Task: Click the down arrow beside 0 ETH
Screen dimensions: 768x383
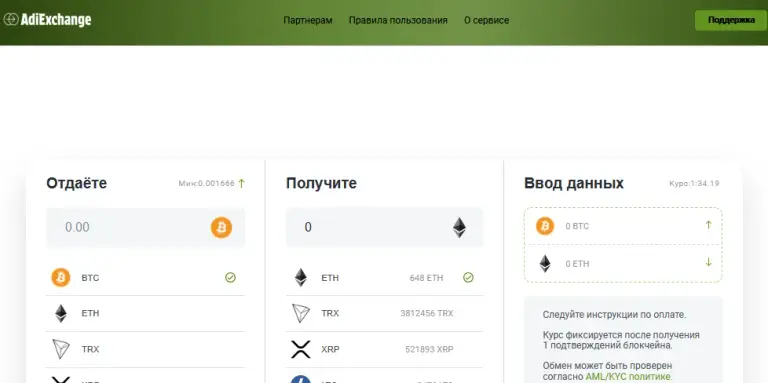Action: tap(708, 262)
